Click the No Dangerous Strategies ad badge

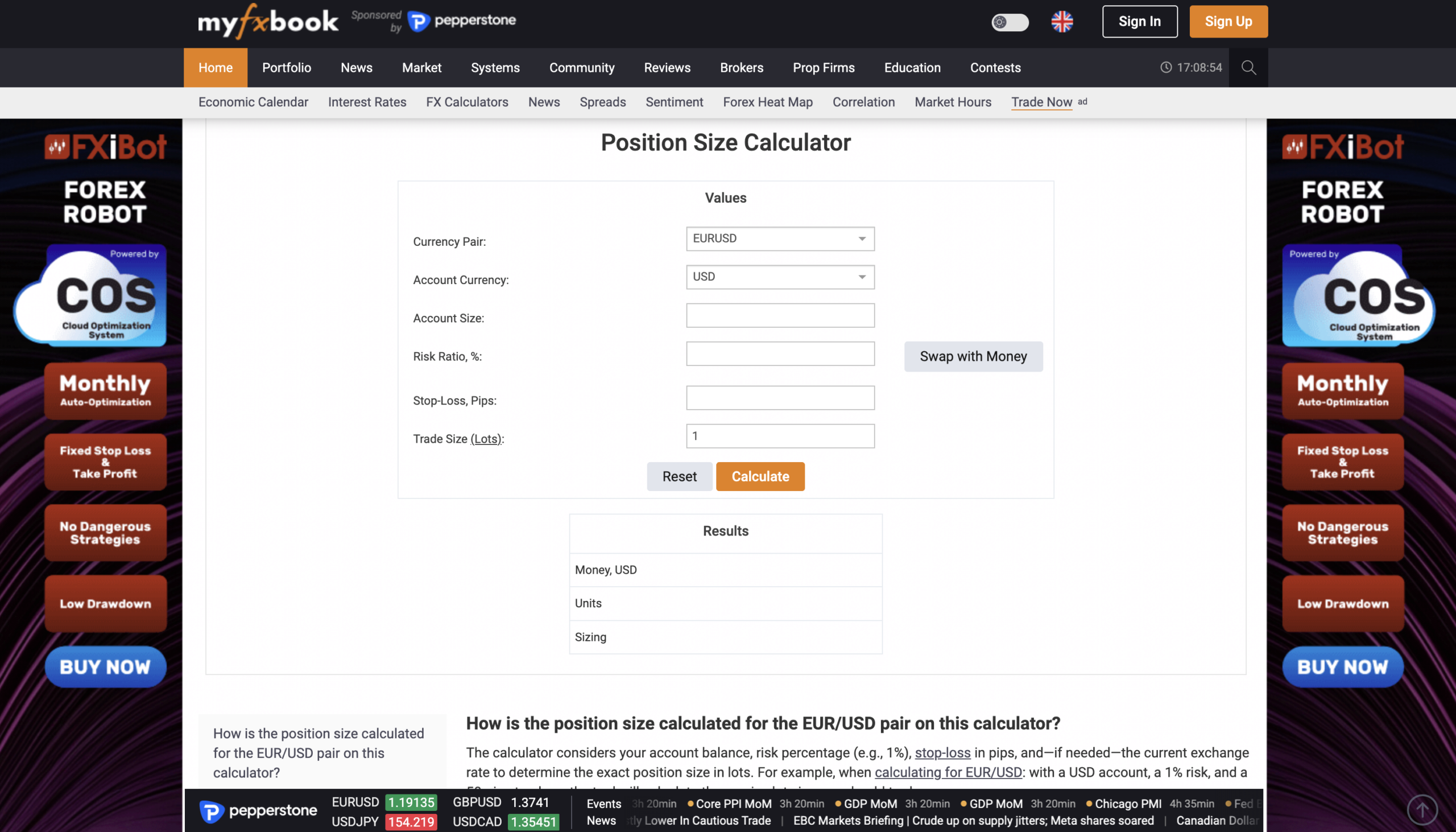[x=105, y=533]
